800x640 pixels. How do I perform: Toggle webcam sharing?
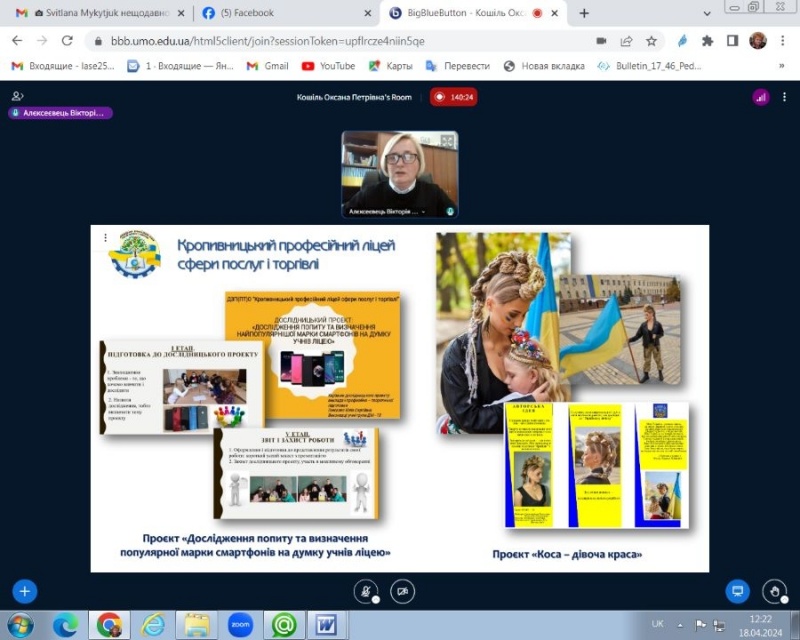pos(402,591)
